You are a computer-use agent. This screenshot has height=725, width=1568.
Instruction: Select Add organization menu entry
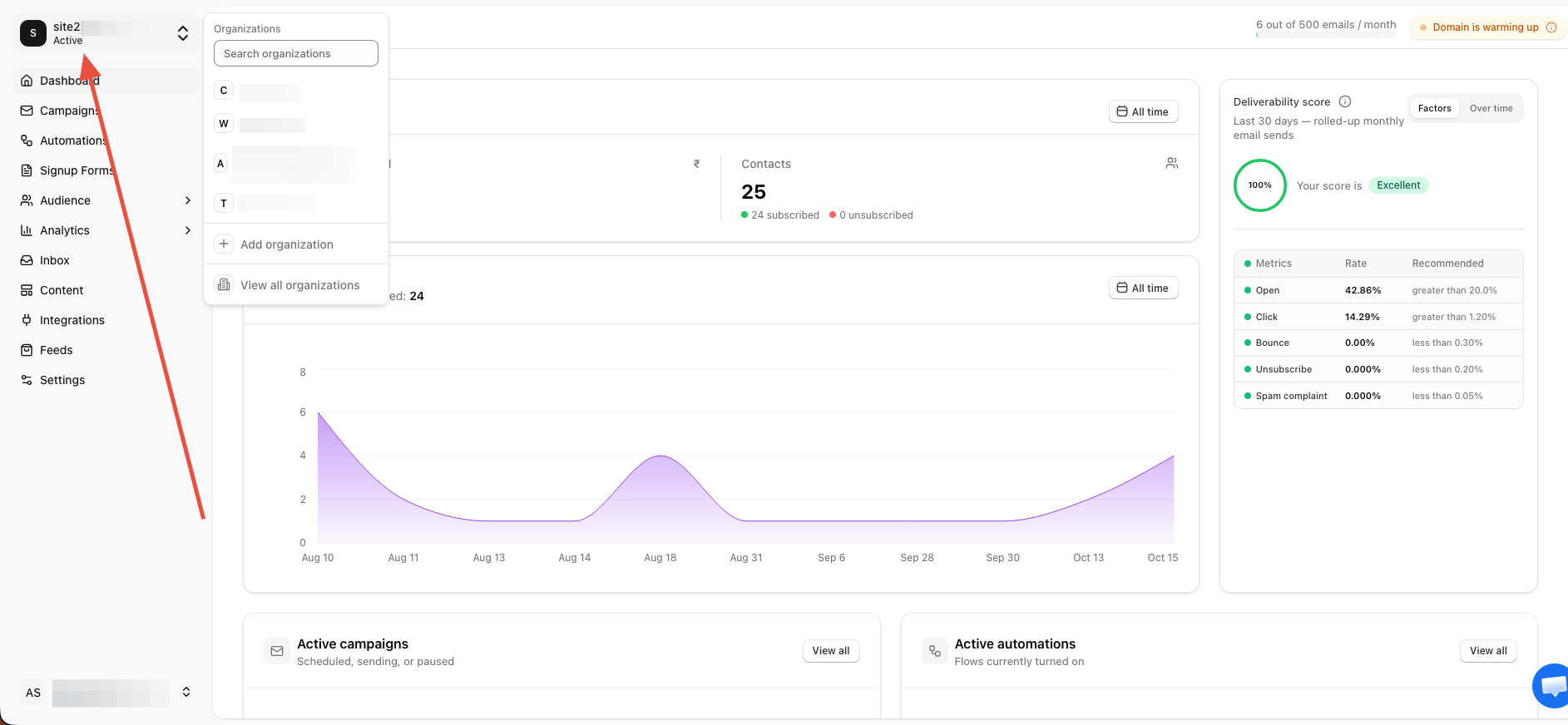(296, 244)
